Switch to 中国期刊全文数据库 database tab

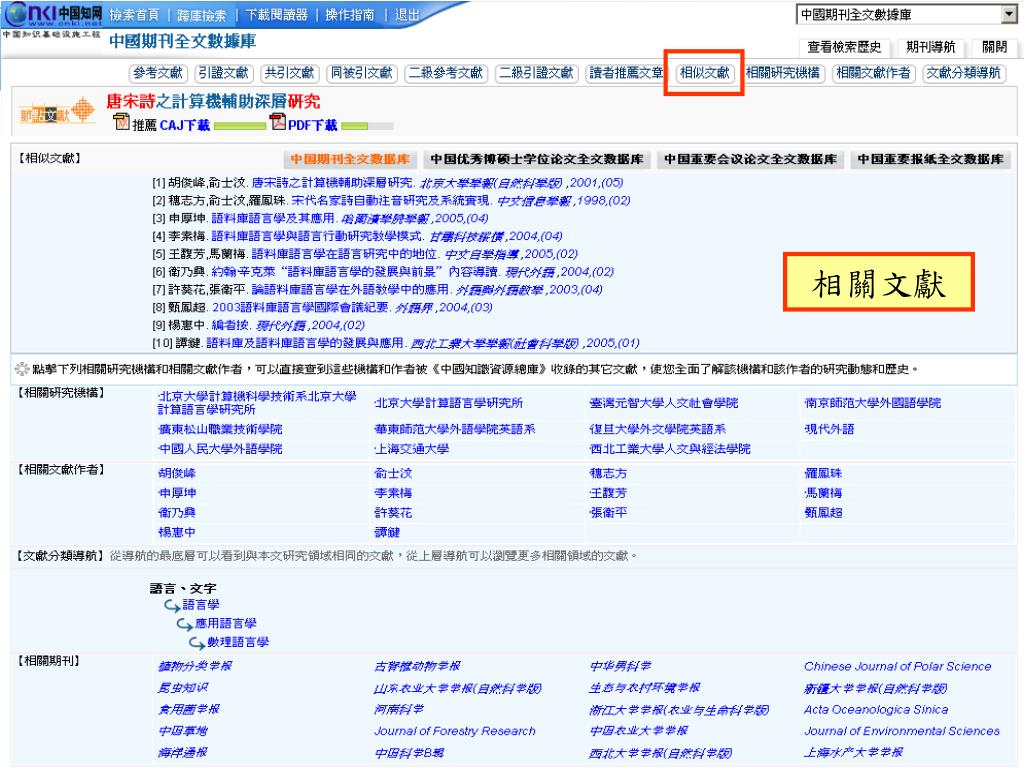[x=350, y=159]
